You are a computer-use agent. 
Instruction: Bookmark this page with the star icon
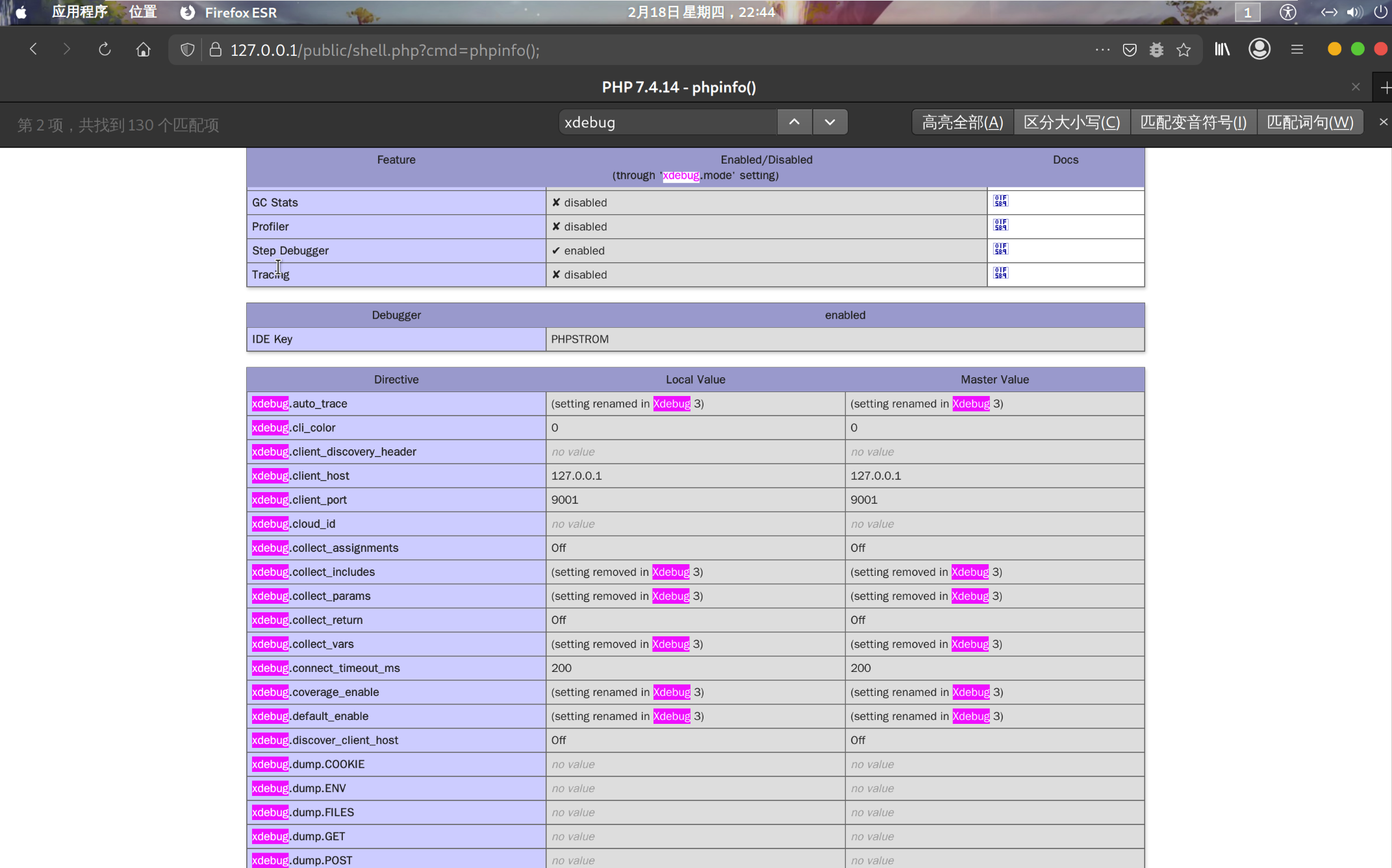coord(1183,50)
